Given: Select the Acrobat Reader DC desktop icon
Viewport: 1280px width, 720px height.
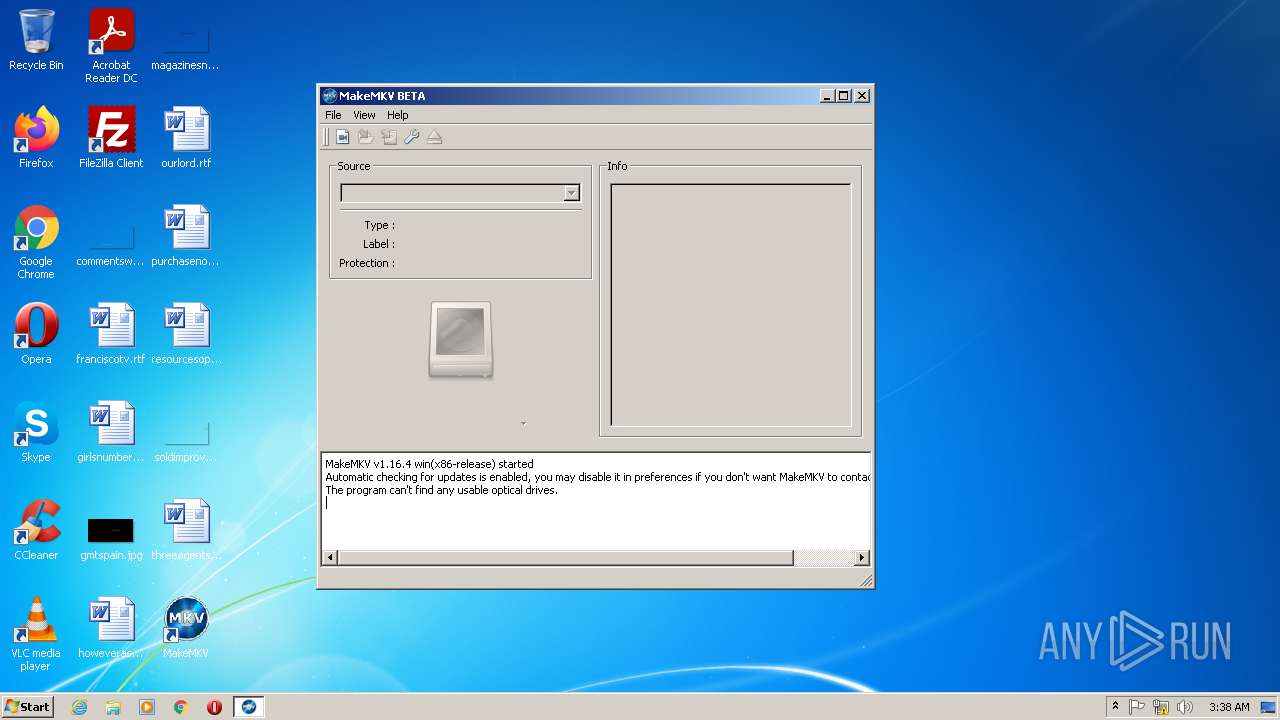Looking at the screenshot, I should coord(111,46).
